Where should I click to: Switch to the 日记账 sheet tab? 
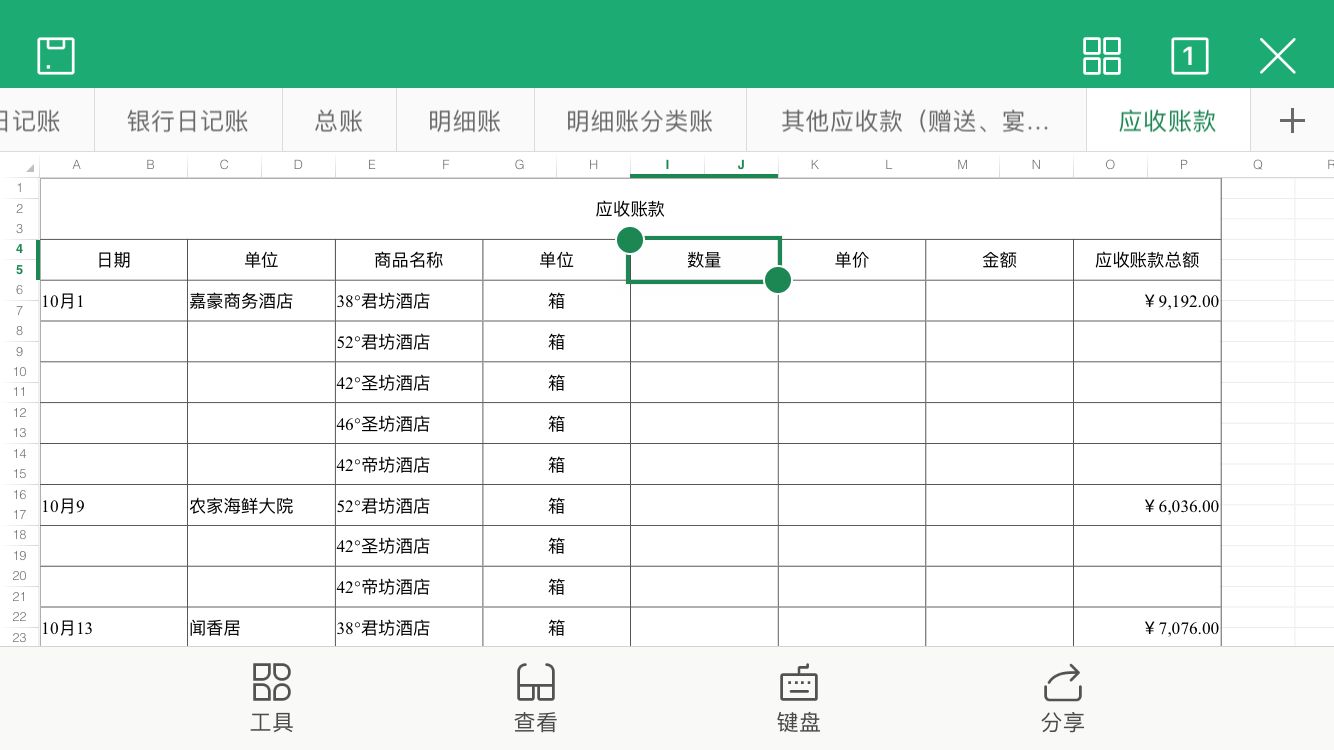click(30, 120)
